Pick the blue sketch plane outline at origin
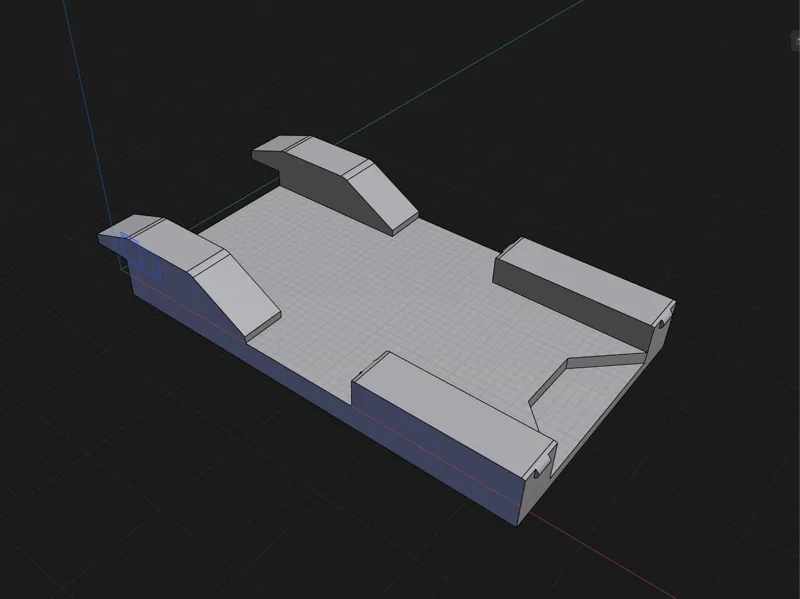Screen dimensions: 800x599 click(141, 256)
